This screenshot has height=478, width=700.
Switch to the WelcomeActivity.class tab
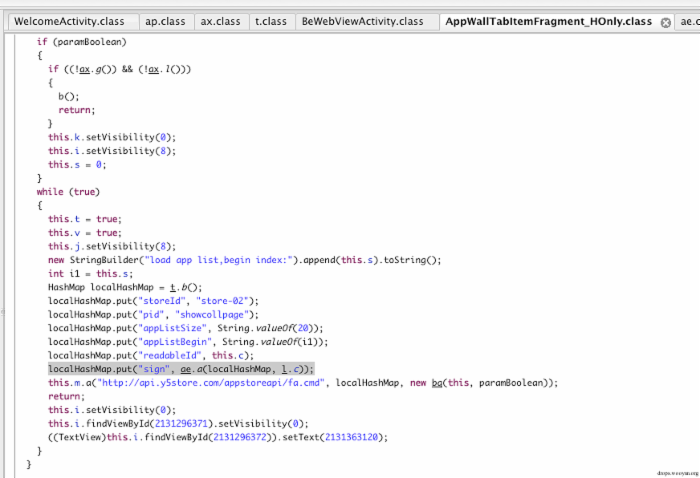tap(70, 21)
